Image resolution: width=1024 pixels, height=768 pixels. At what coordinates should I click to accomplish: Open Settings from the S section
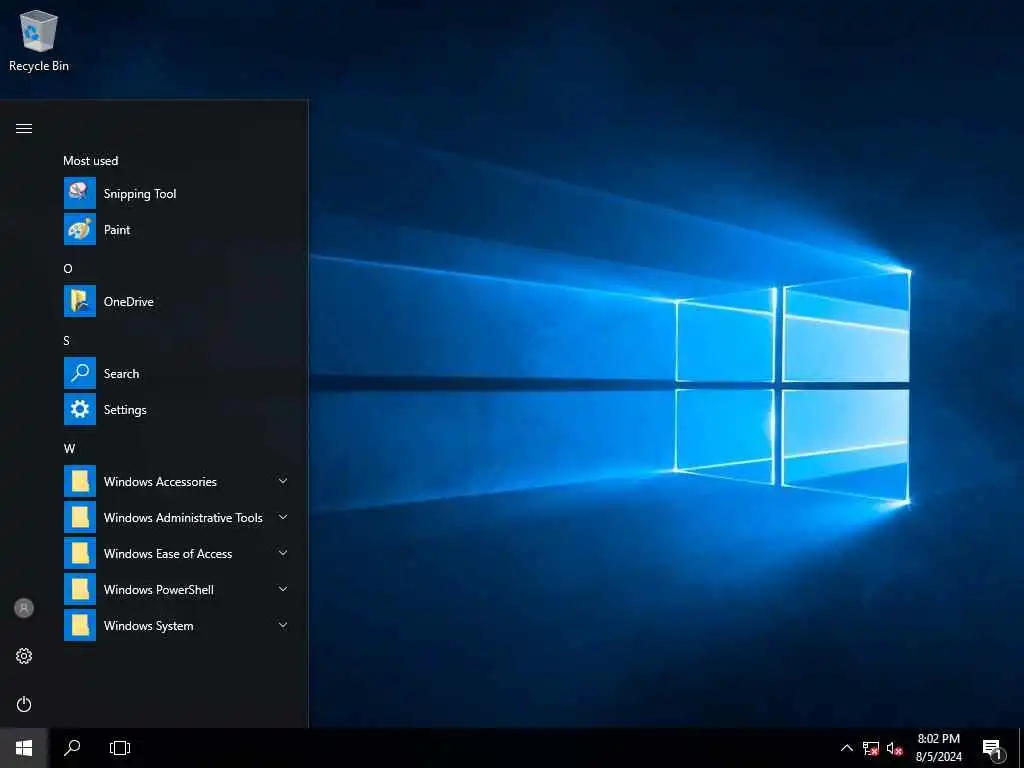176,409
